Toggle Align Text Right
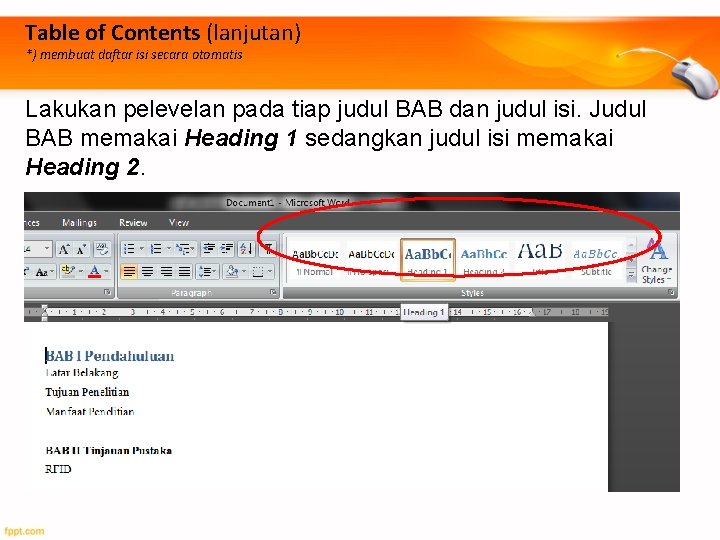The width and height of the screenshot is (720, 540). 166,272
